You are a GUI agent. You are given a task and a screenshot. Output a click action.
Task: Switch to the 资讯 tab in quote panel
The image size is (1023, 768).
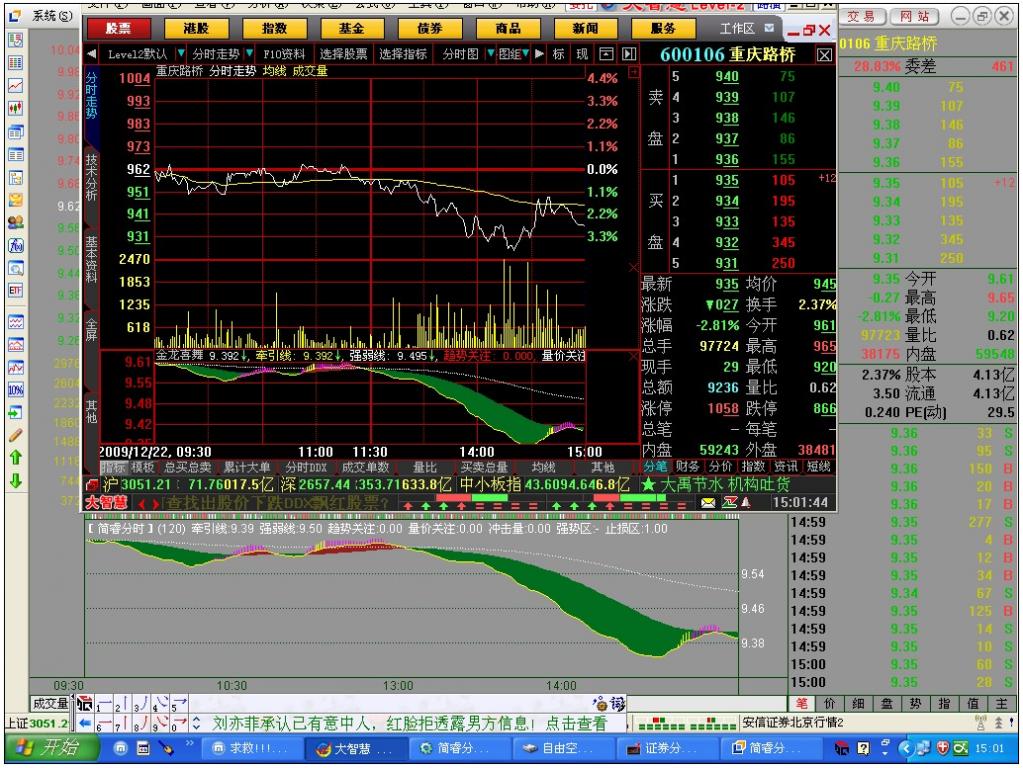[x=786, y=466]
